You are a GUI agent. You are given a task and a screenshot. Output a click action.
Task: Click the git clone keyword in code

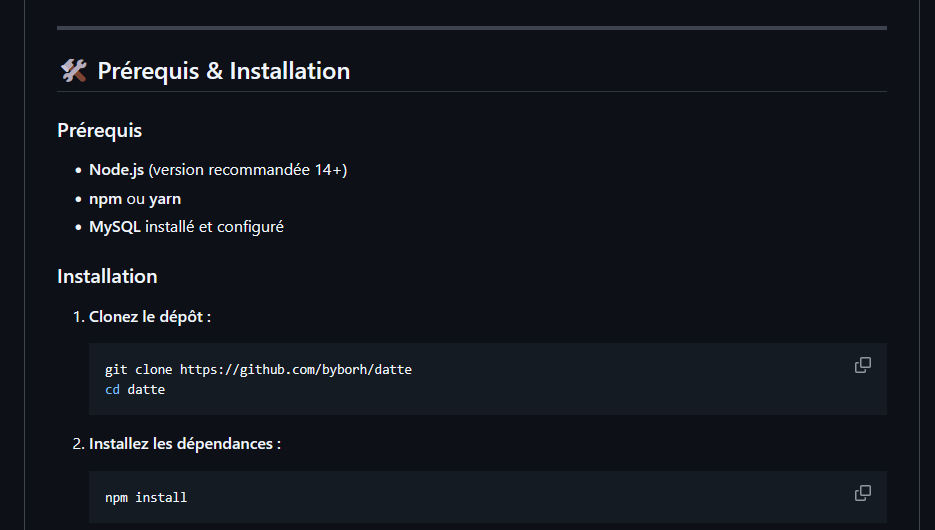tap(139, 370)
